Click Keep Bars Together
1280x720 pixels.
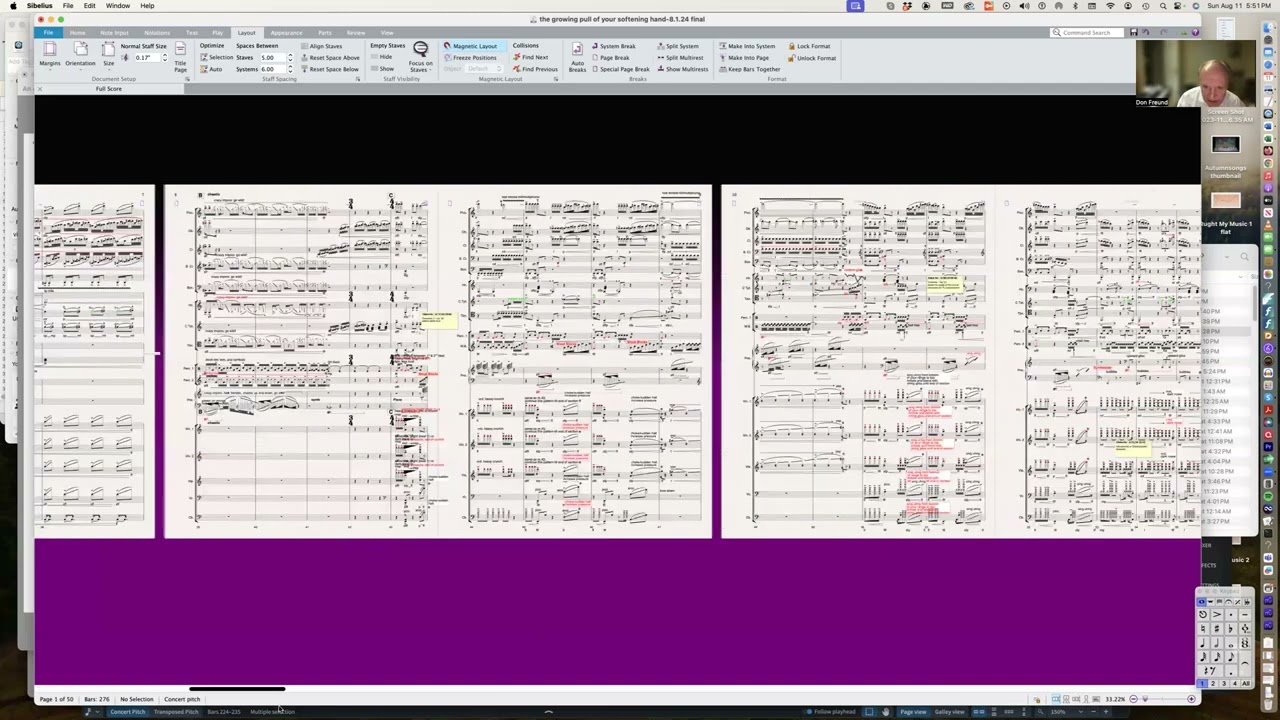pos(750,69)
